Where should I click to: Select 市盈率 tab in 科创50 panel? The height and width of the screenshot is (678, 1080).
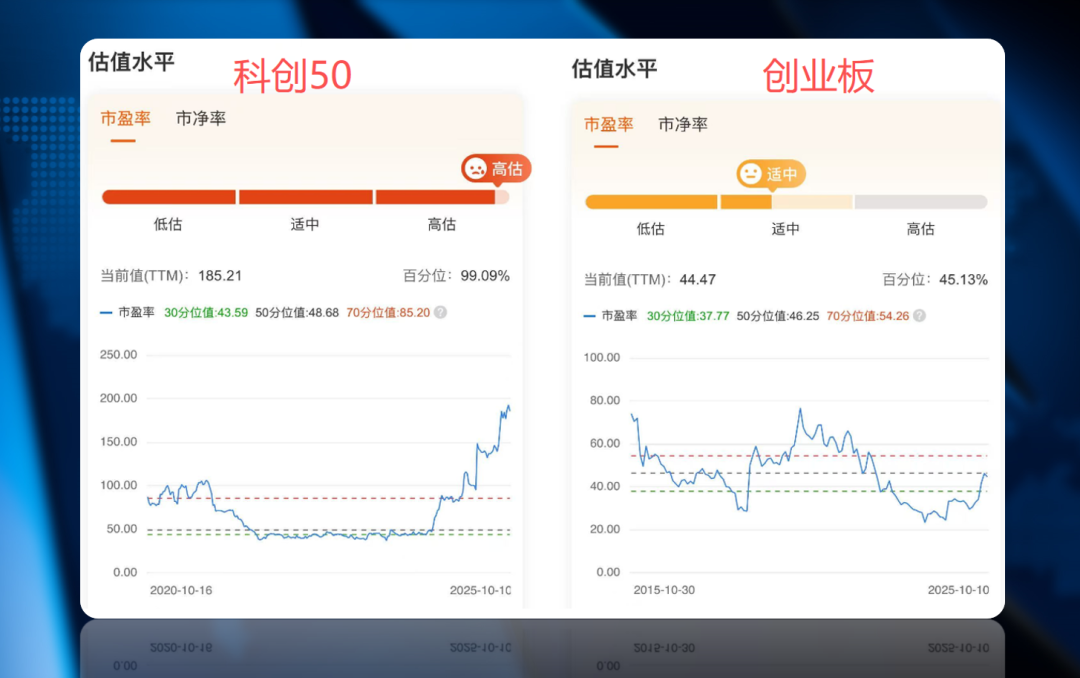(x=125, y=118)
